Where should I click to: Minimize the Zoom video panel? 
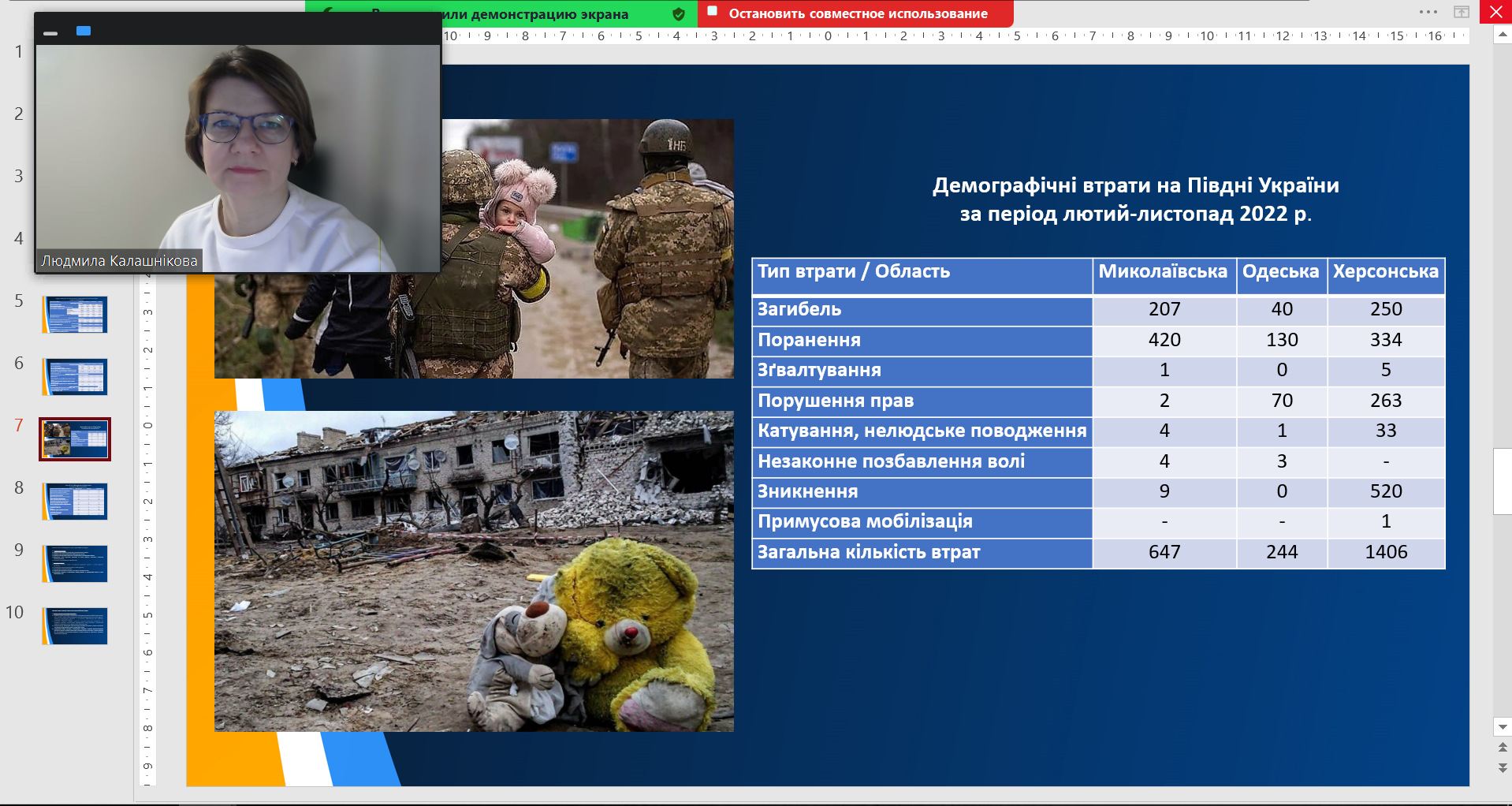click(x=50, y=32)
